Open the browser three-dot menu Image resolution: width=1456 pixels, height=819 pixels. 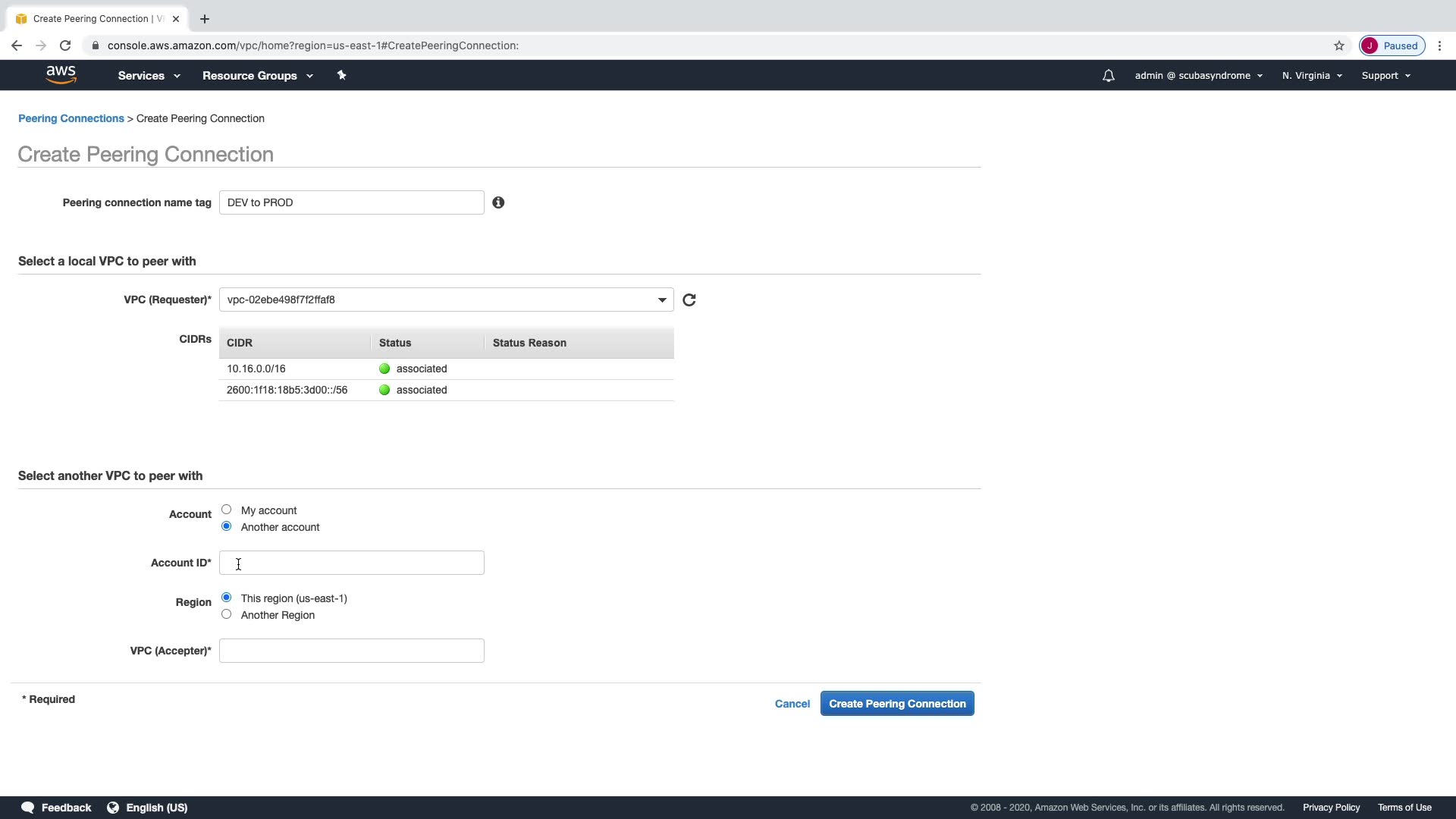coord(1439,45)
